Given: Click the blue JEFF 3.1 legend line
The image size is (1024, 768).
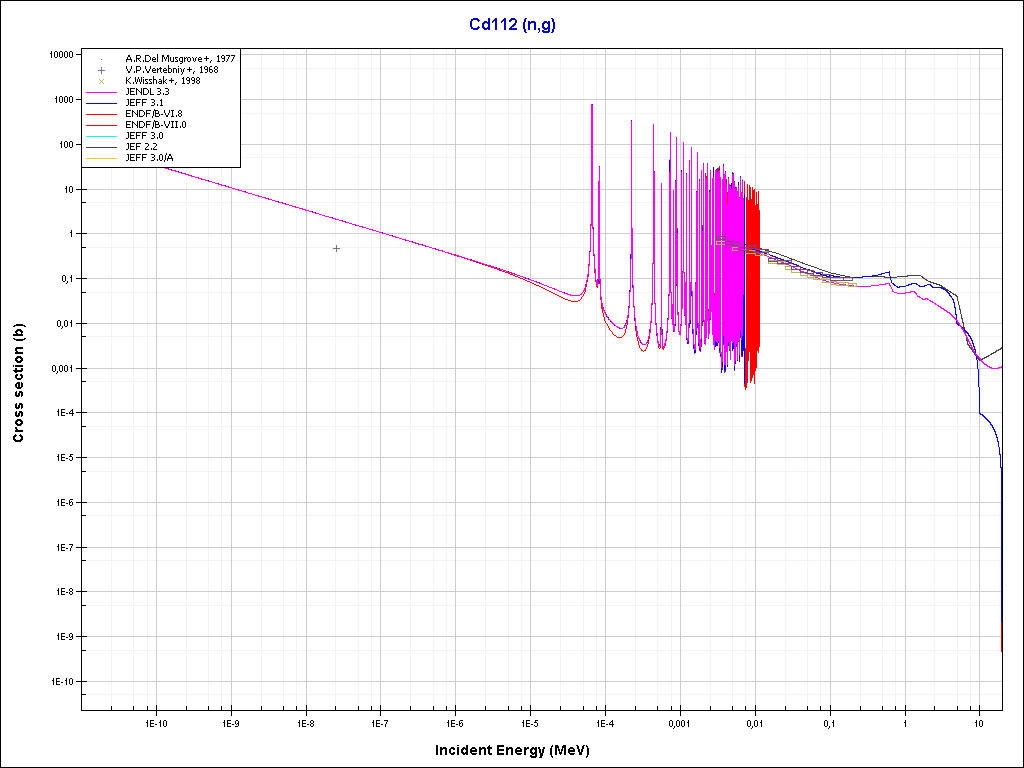Looking at the screenshot, I should [x=102, y=103].
